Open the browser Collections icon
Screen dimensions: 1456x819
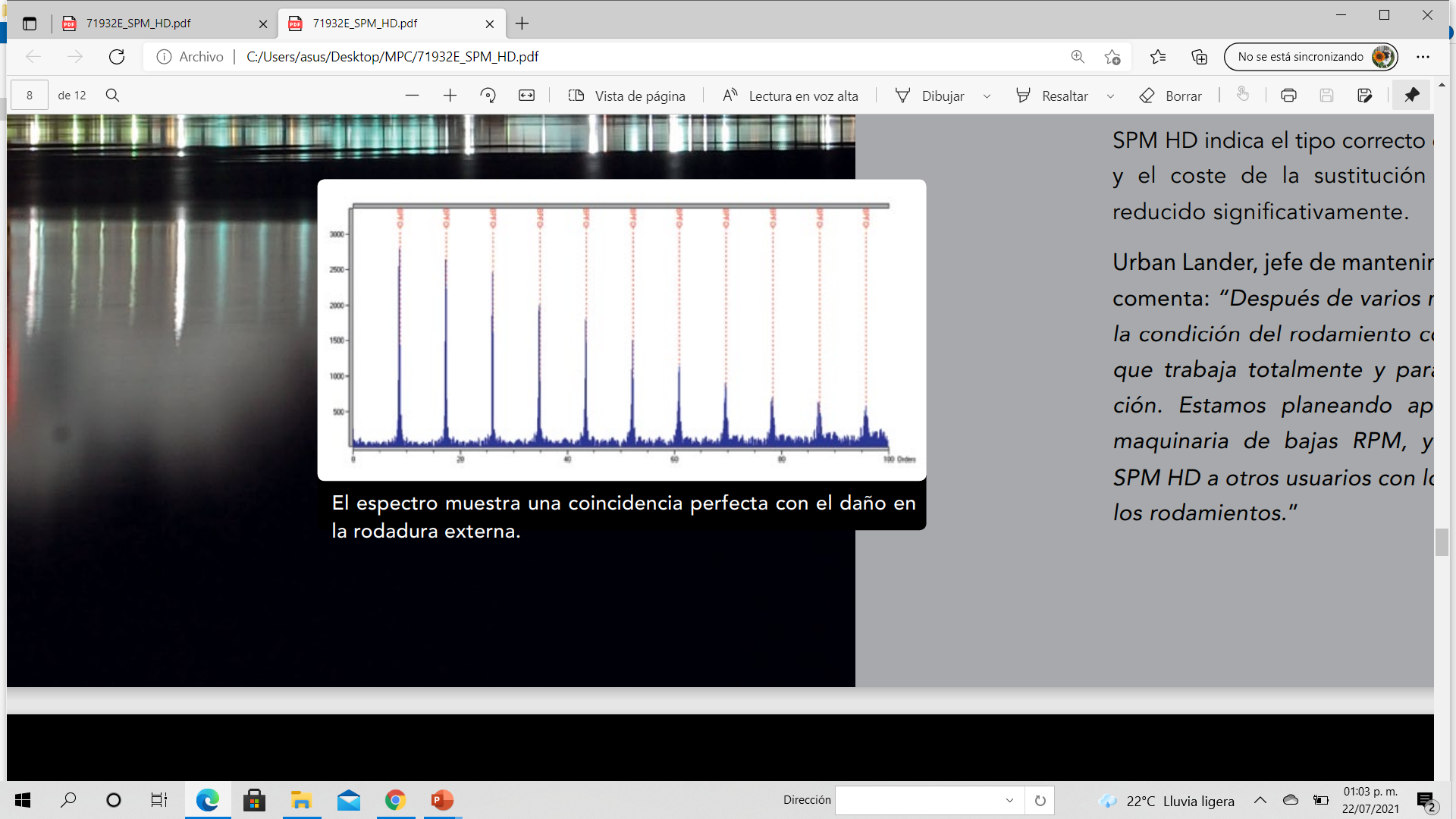click(x=1199, y=57)
